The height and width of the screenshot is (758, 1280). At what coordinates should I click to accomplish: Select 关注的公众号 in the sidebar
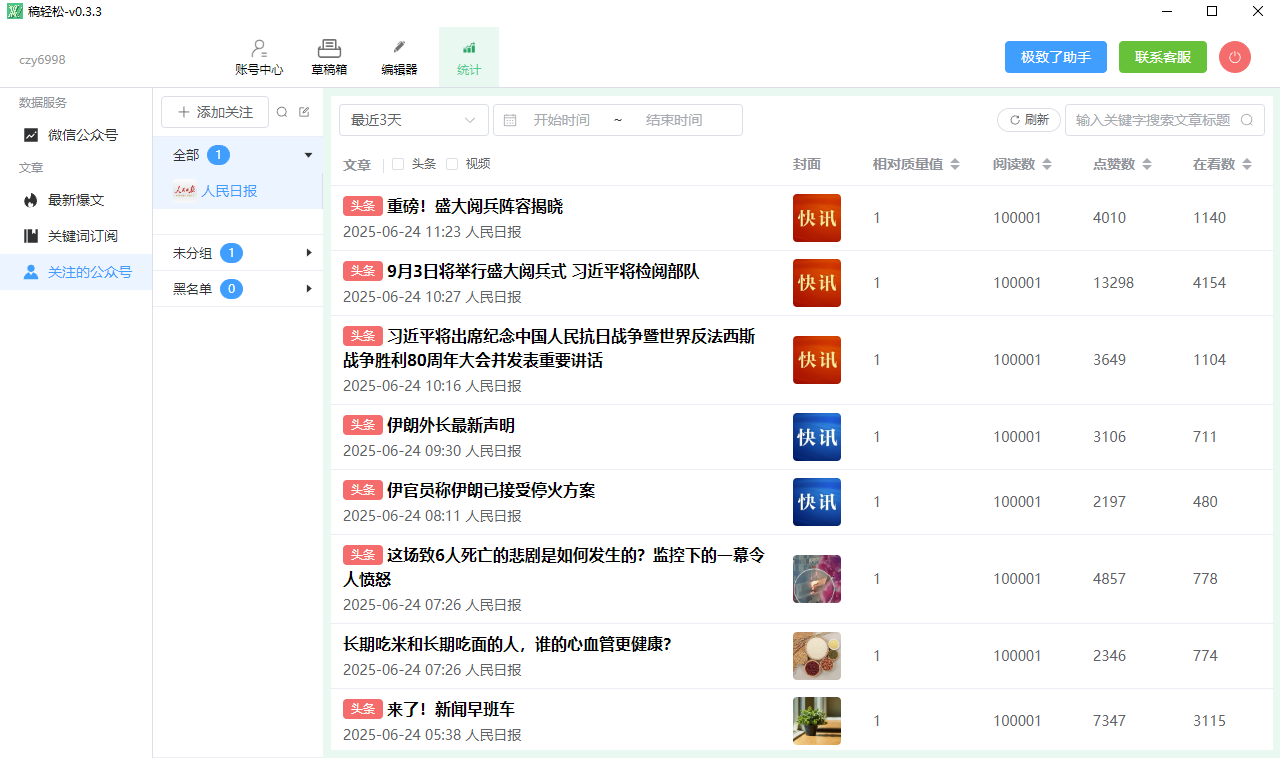point(76,272)
